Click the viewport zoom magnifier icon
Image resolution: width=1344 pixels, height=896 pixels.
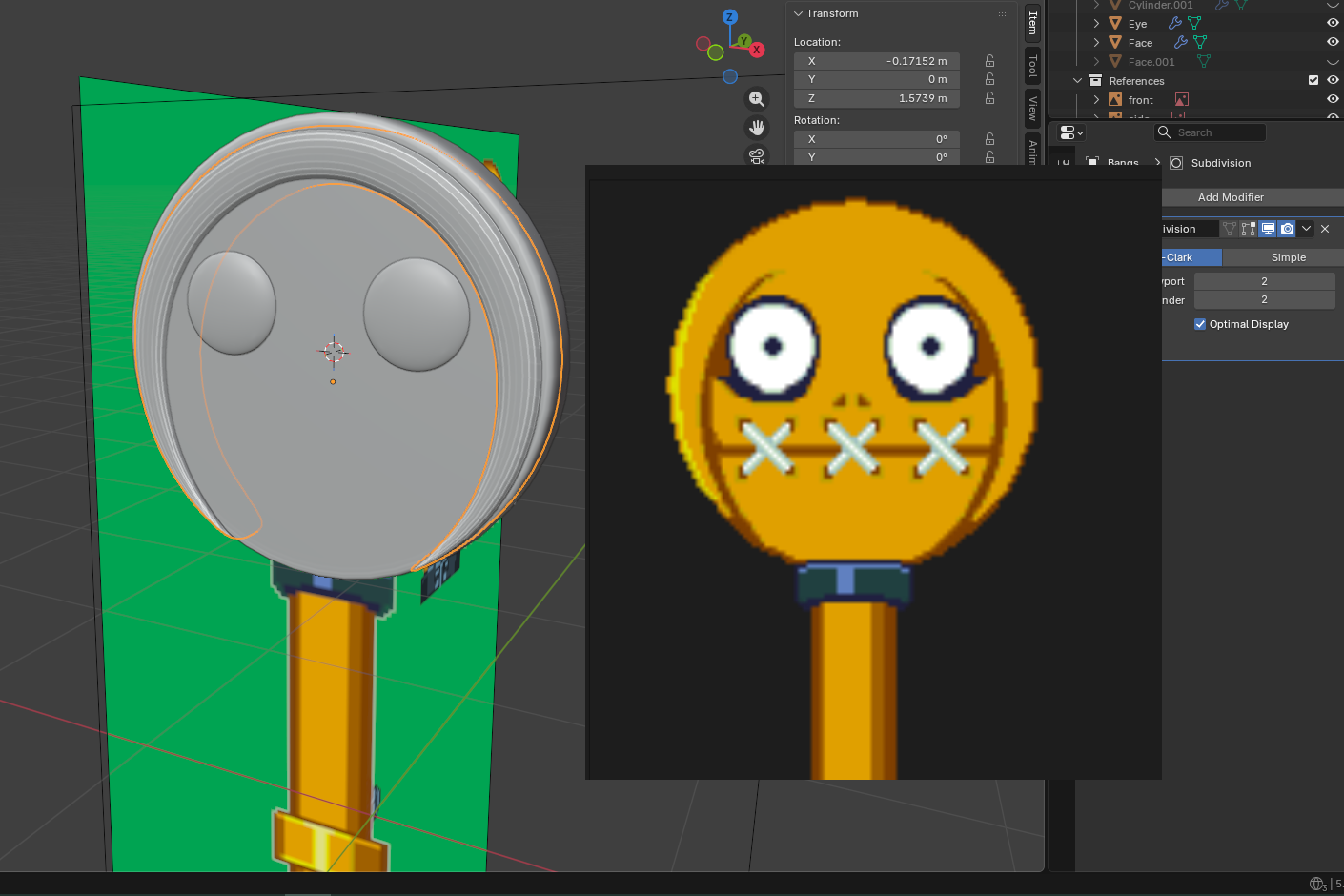point(757,99)
